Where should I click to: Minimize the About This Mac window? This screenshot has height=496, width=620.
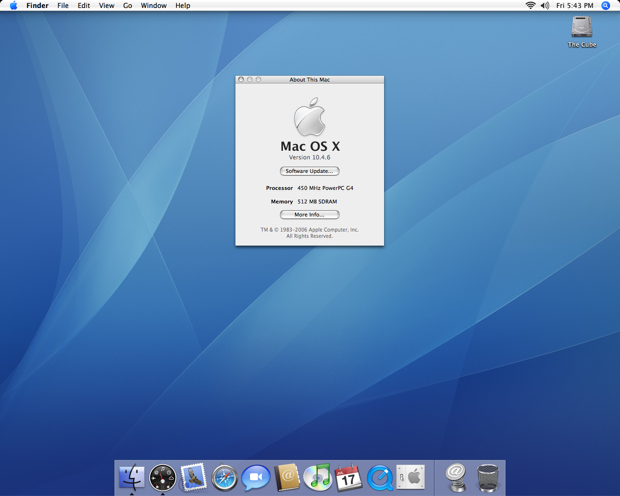250,80
